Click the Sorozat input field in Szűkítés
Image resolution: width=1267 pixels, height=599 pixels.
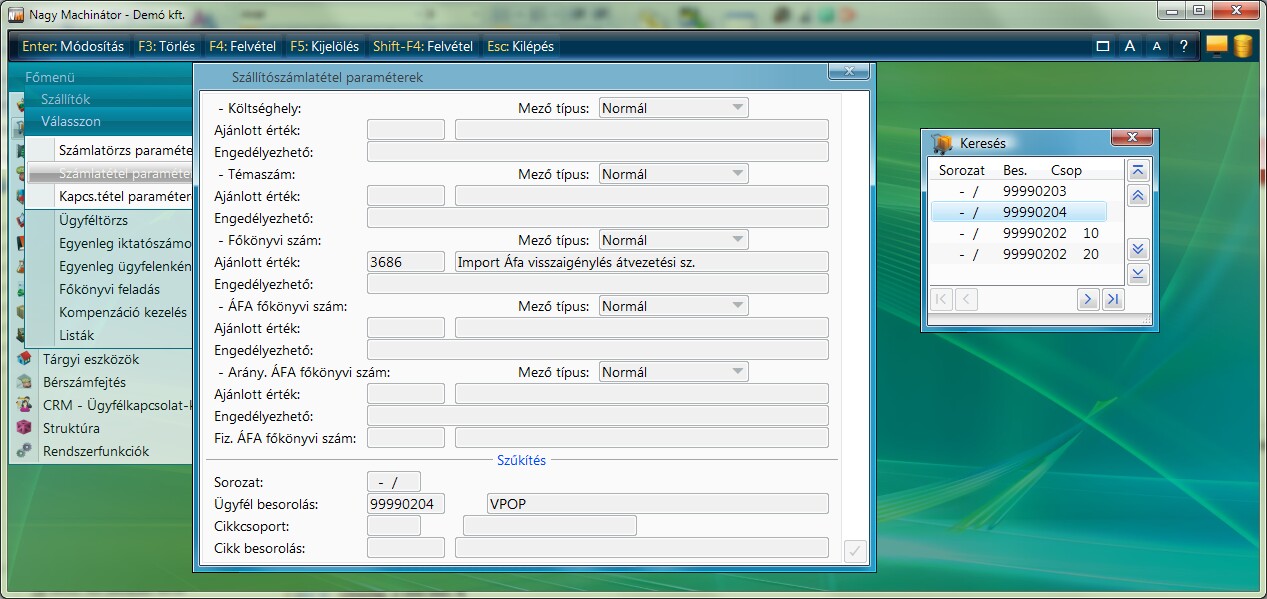(x=394, y=482)
